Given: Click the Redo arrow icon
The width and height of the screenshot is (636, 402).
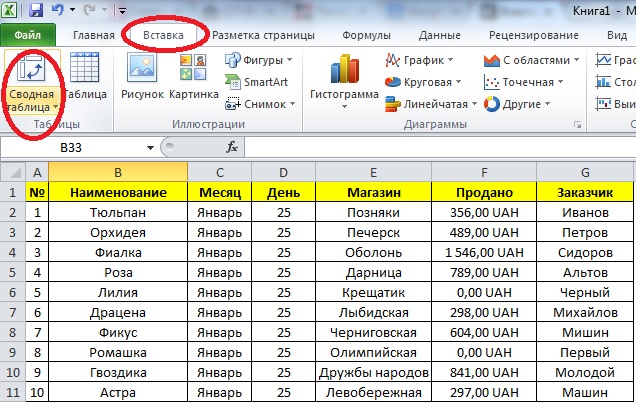Looking at the screenshot, I should [x=89, y=10].
